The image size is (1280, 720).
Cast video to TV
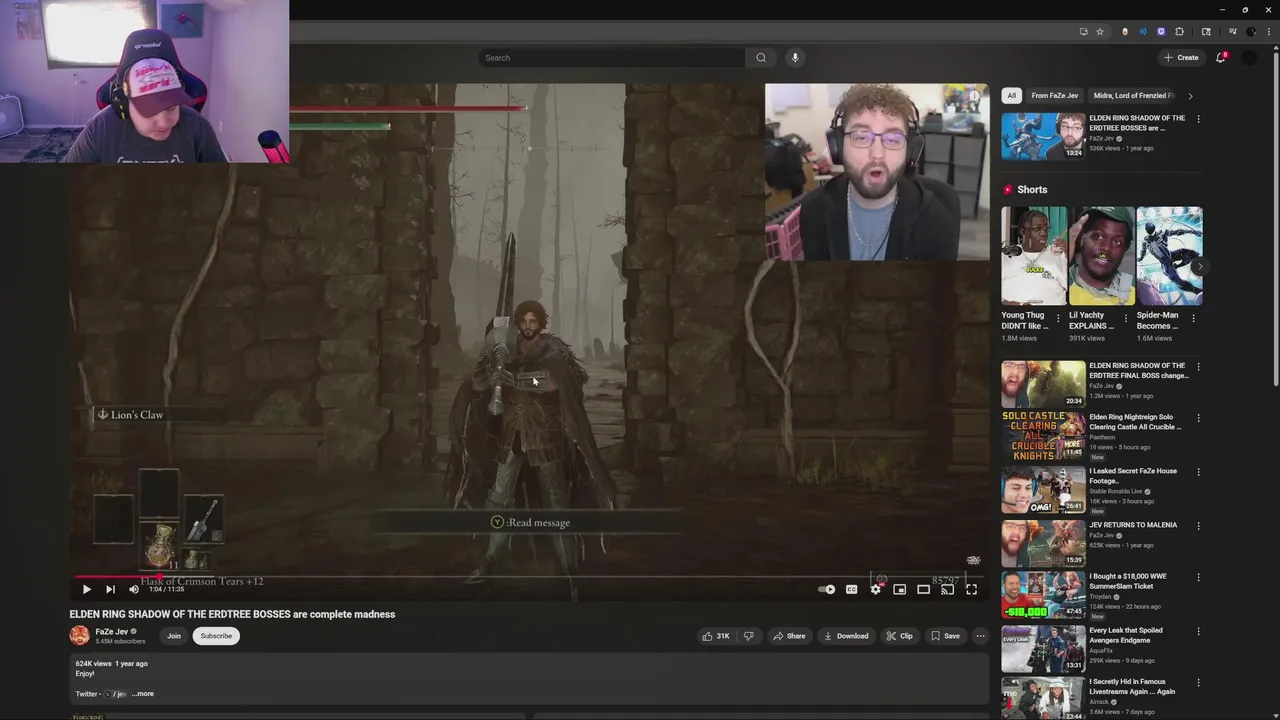(947, 589)
